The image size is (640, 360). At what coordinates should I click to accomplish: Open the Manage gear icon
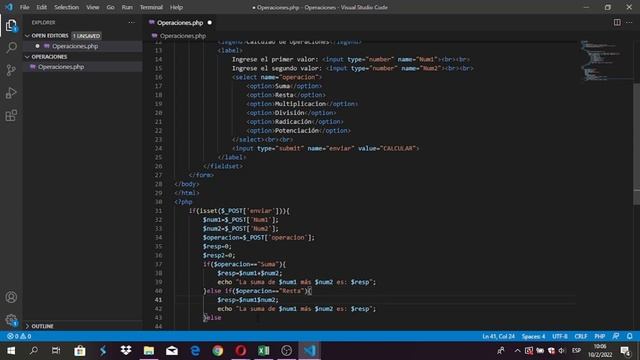click(11, 320)
